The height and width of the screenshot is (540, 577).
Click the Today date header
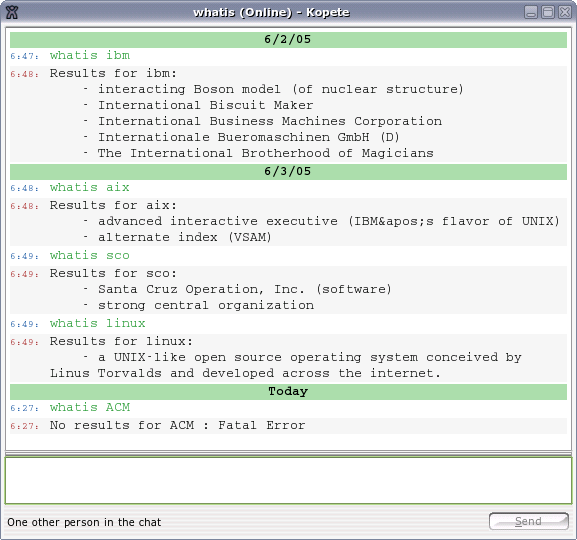coord(288,392)
